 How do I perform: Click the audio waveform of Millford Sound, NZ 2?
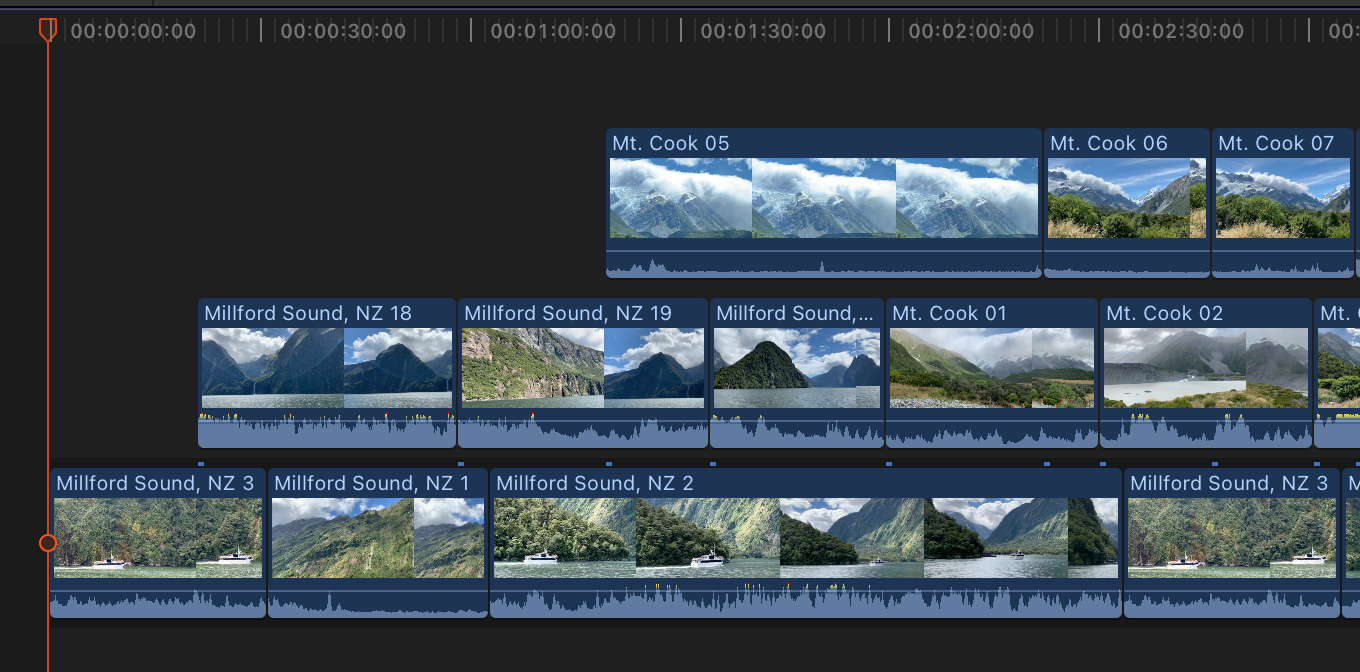(805, 602)
